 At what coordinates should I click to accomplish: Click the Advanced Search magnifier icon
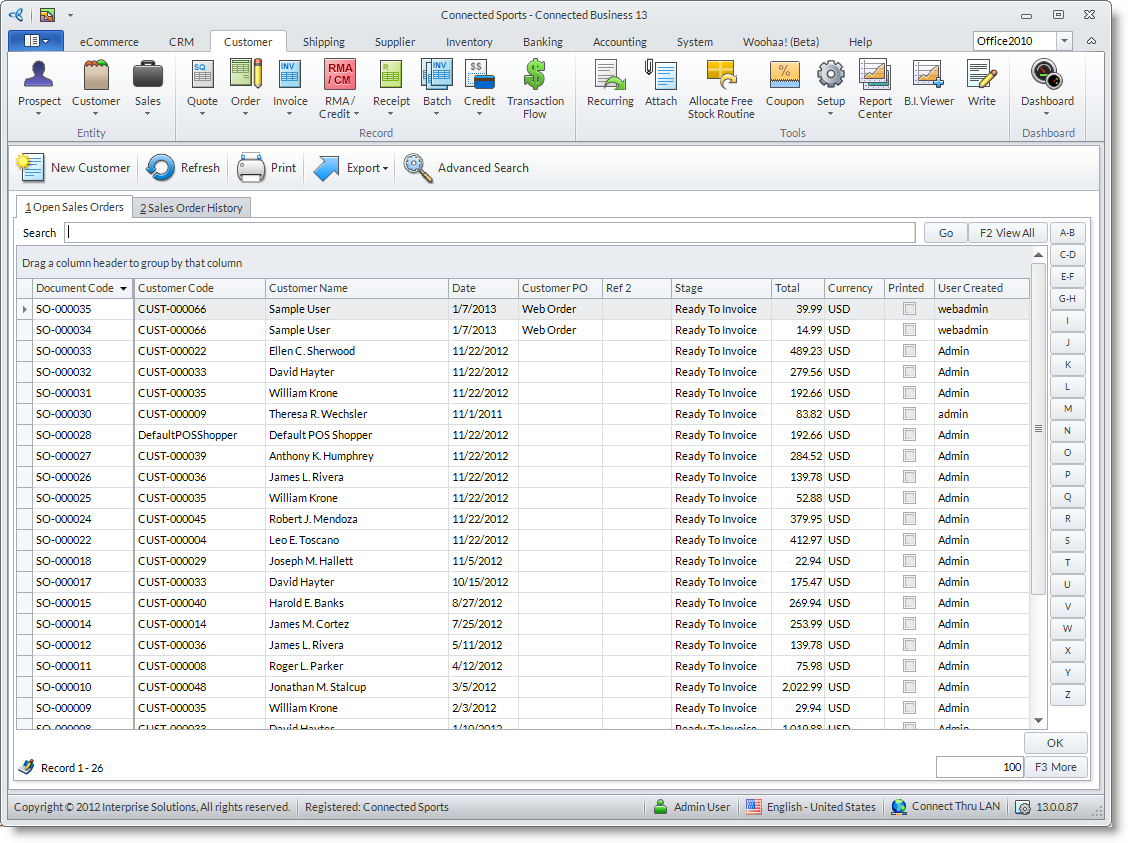point(418,168)
